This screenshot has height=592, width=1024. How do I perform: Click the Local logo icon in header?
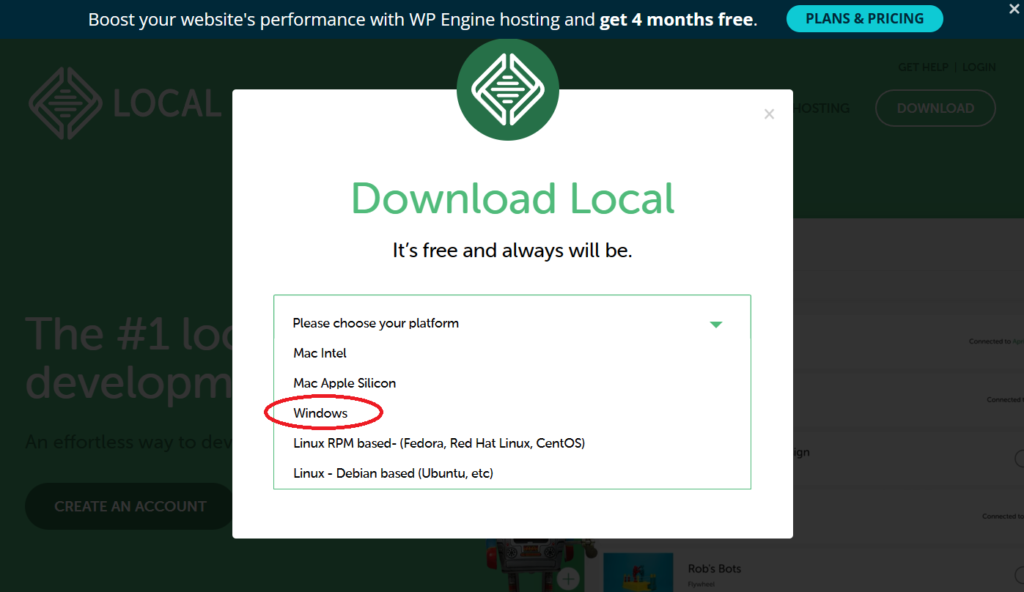(x=65, y=103)
